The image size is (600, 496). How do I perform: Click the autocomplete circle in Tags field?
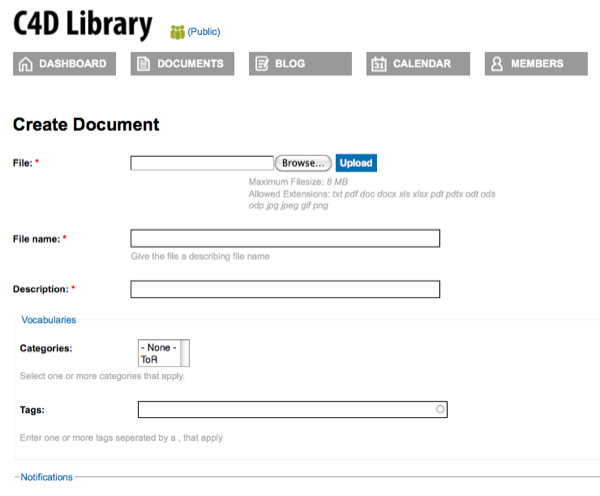[440, 409]
